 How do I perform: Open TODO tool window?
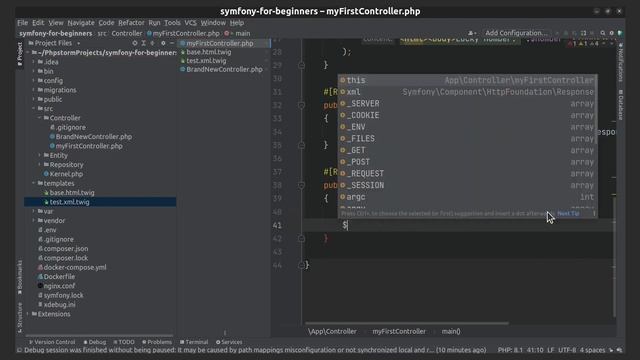[x=124, y=342]
